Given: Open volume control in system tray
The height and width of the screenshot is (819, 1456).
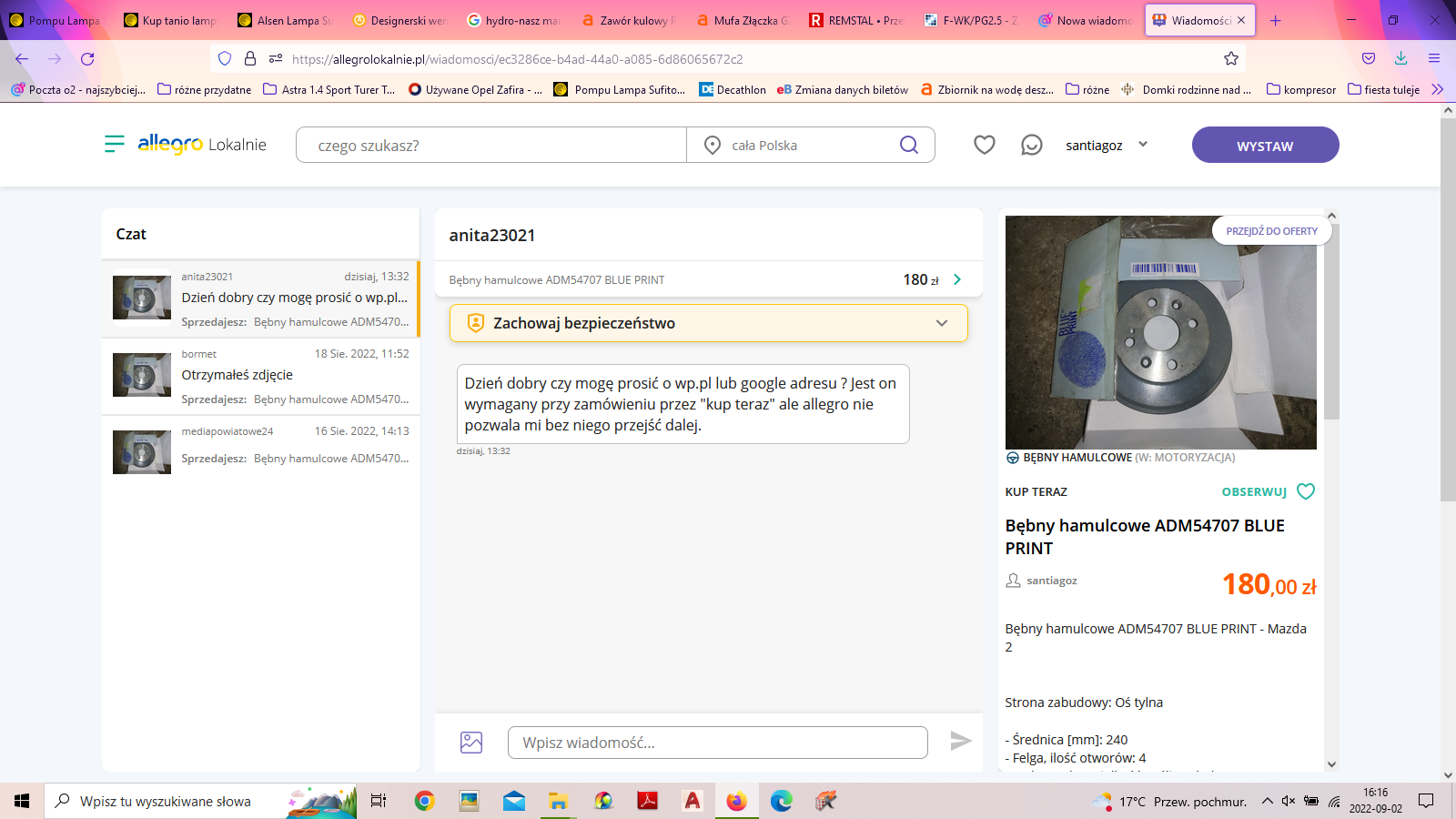Looking at the screenshot, I should (1288, 801).
